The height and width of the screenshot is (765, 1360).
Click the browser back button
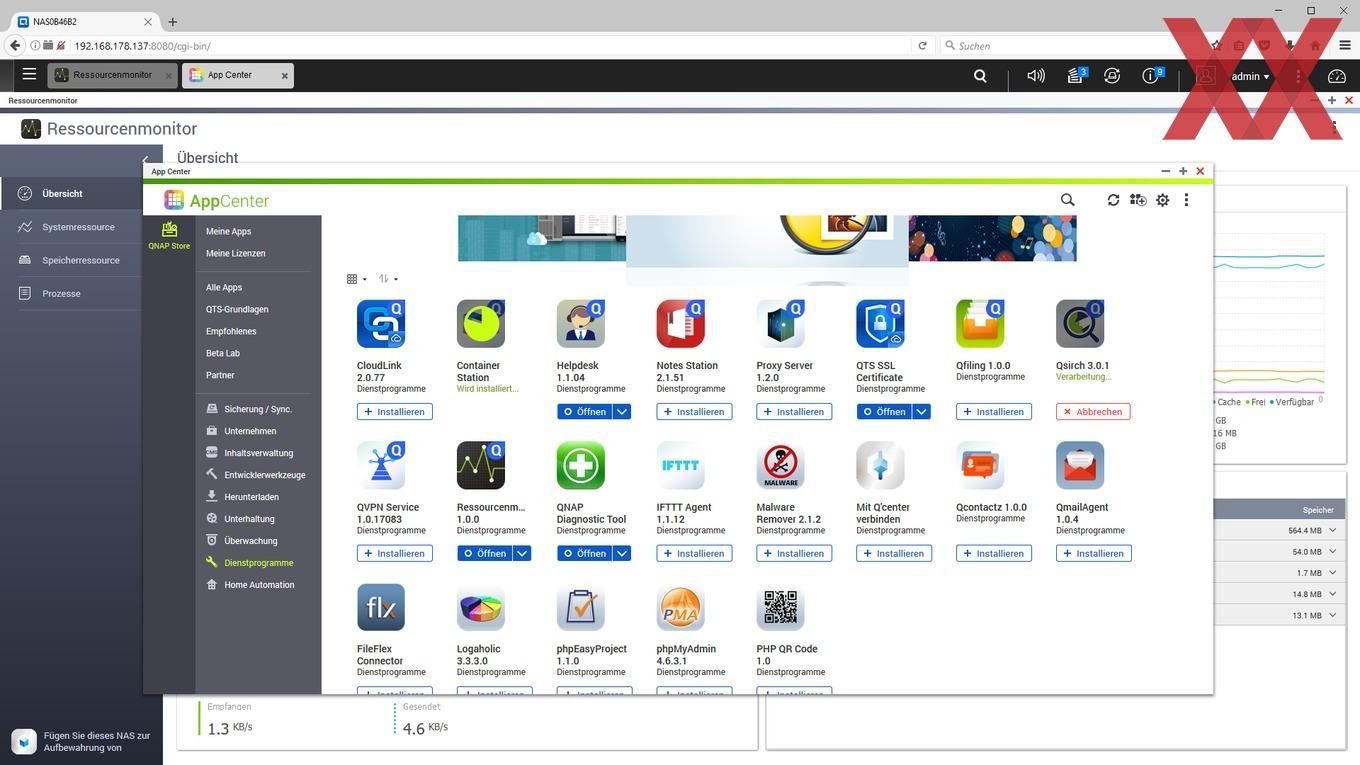[x=15, y=46]
